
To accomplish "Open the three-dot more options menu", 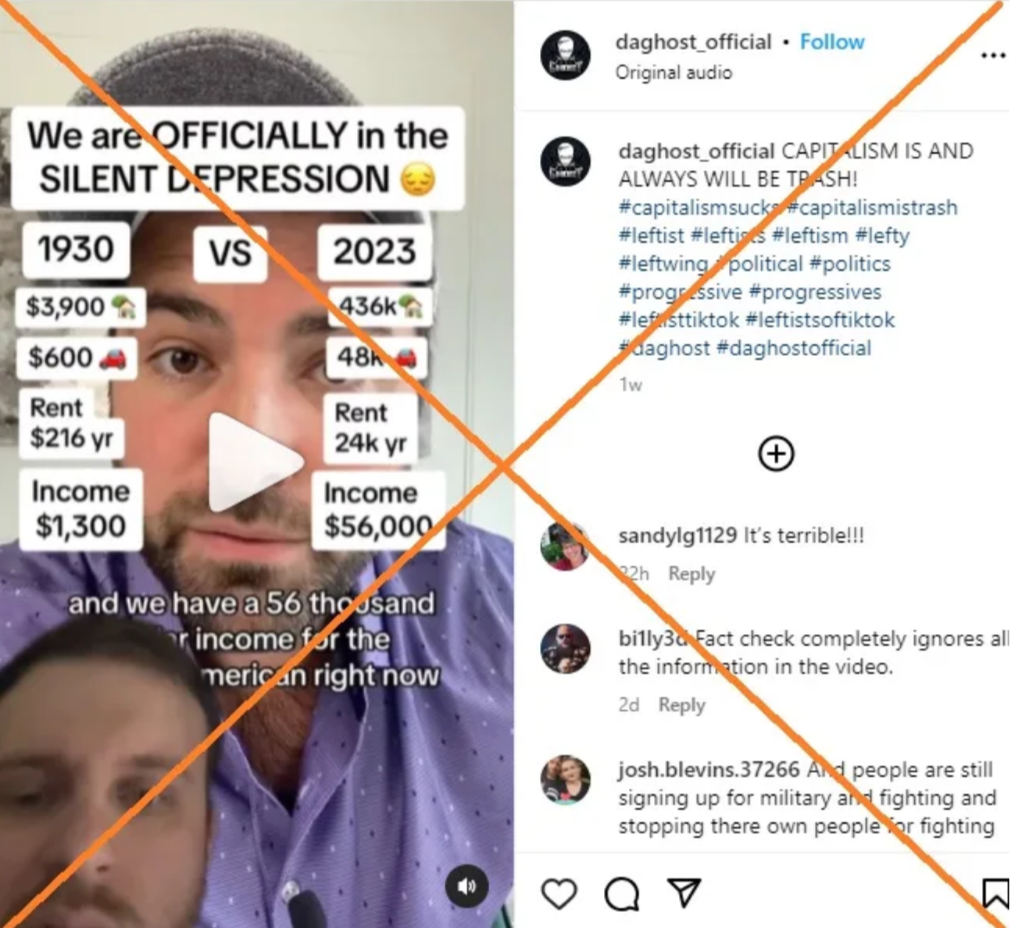I will click(x=993, y=56).
